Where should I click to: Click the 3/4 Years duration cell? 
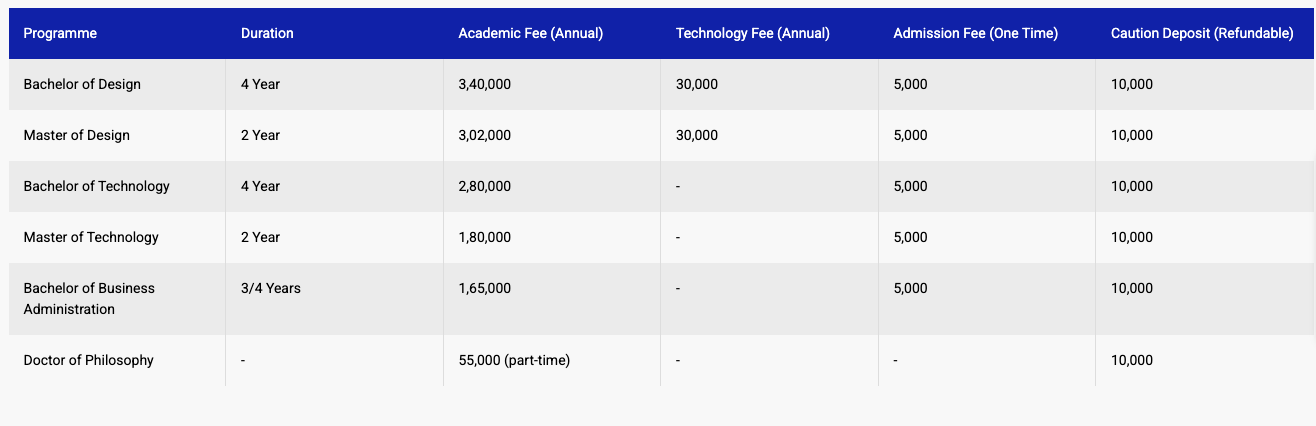(271, 288)
